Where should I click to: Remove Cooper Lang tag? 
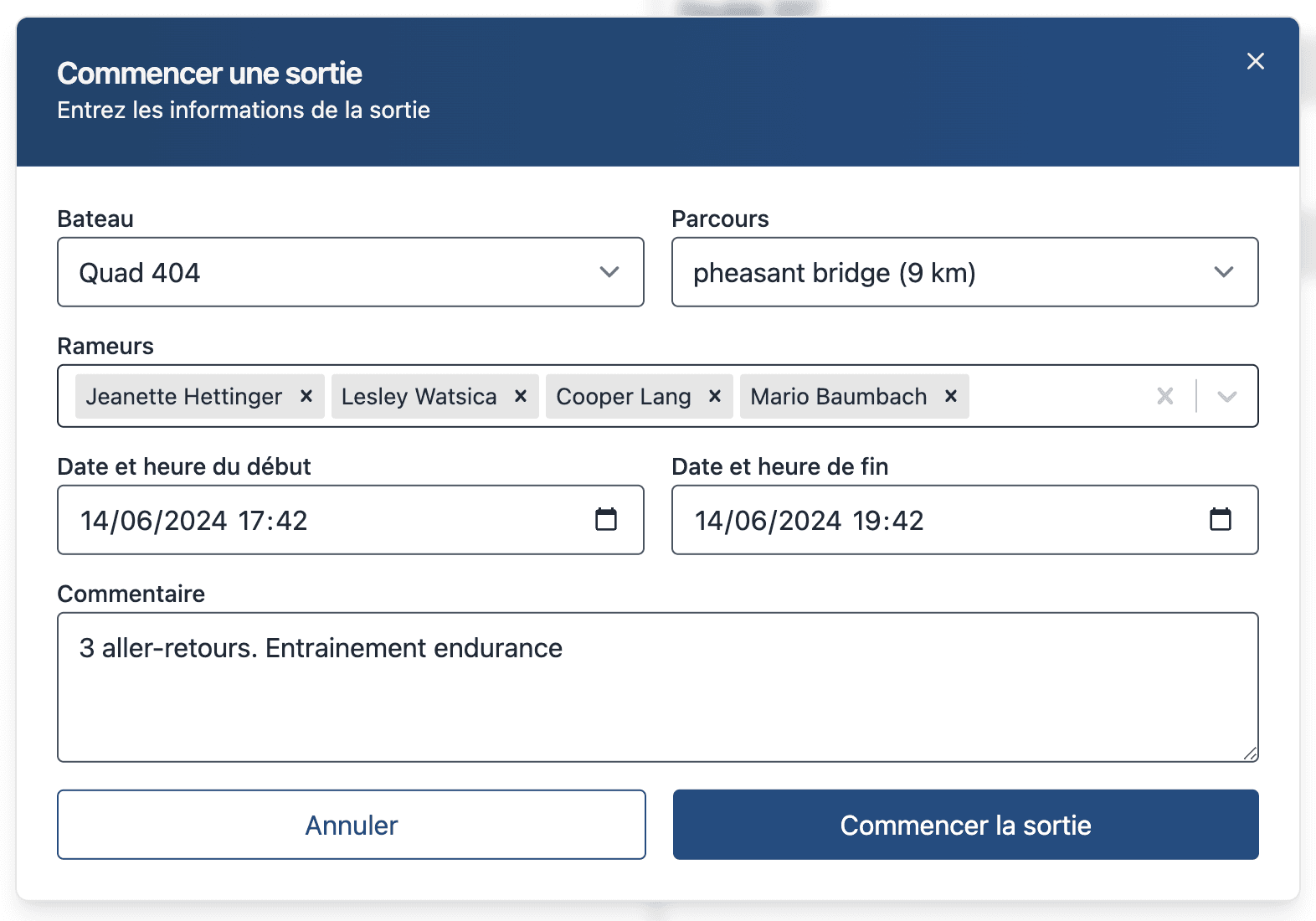(x=715, y=396)
